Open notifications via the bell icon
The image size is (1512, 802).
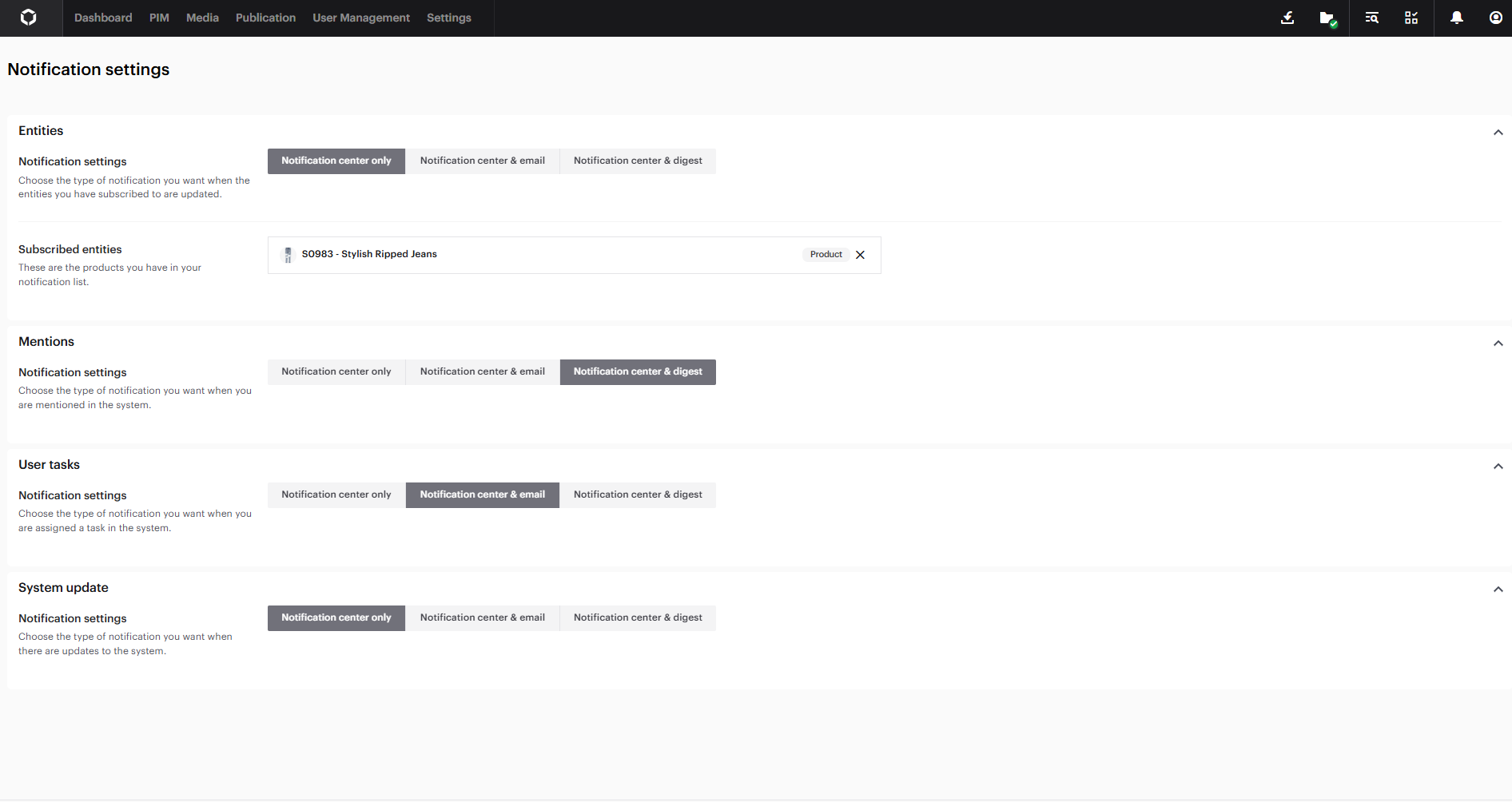[x=1457, y=18]
